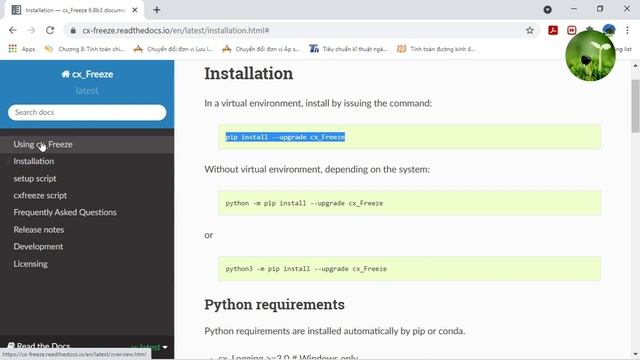The height and width of the screenshot is (360, 640).
Task: Click the scrollbar down arrow
Action: (x=635, y=354)
